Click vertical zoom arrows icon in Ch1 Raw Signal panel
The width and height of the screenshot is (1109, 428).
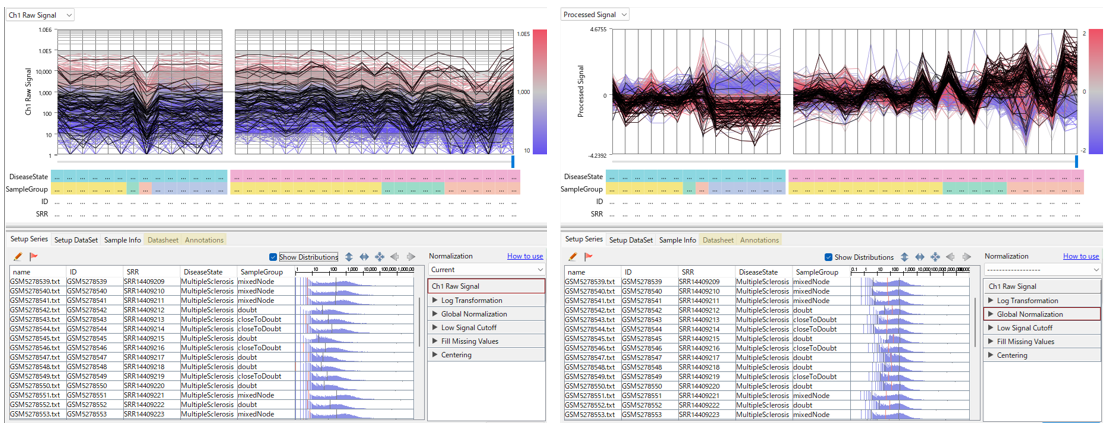pyautogui.click(x=349, y=257)
